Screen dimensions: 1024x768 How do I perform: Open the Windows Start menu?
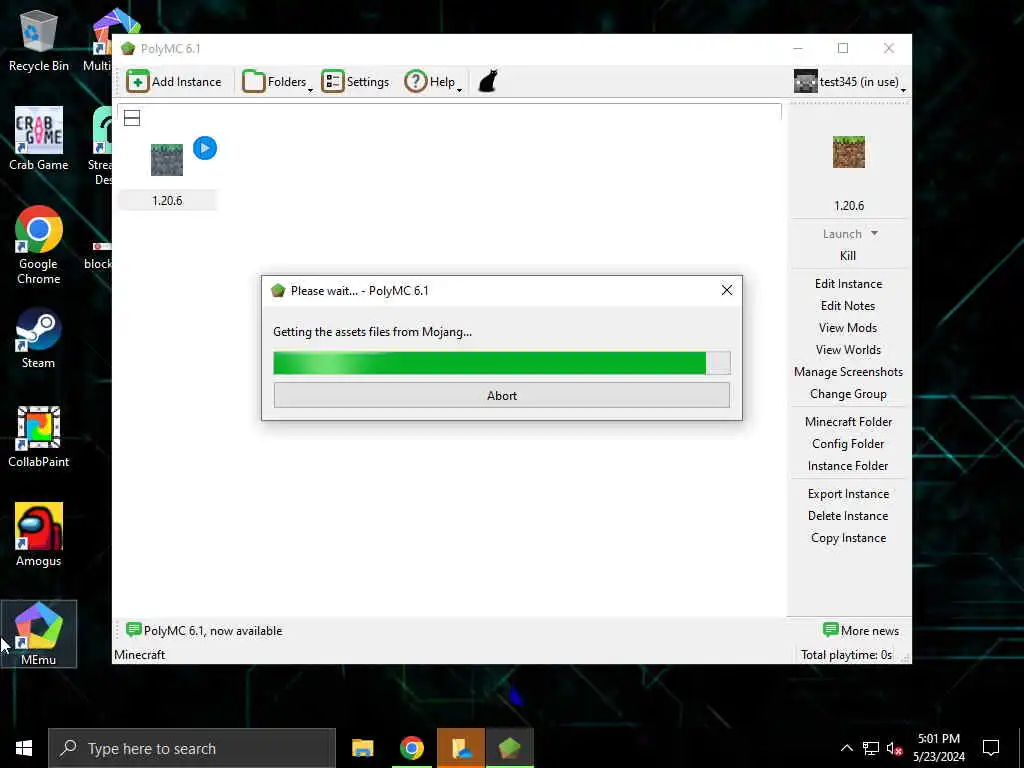24,748
